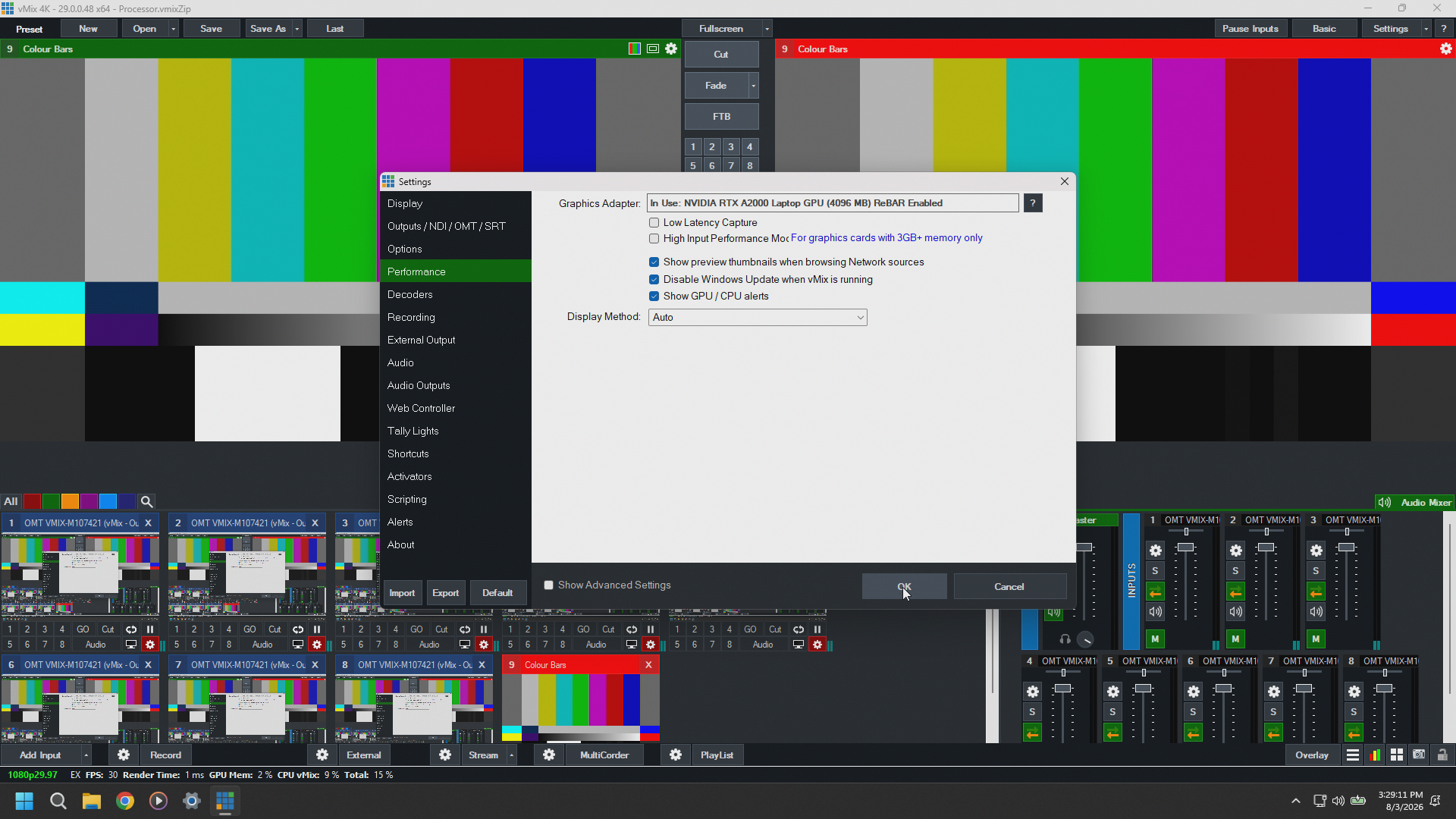Switch to the Decoders settings page
Image resolution: width=1456 pixels, height=819 pixels.
point(455,294)
